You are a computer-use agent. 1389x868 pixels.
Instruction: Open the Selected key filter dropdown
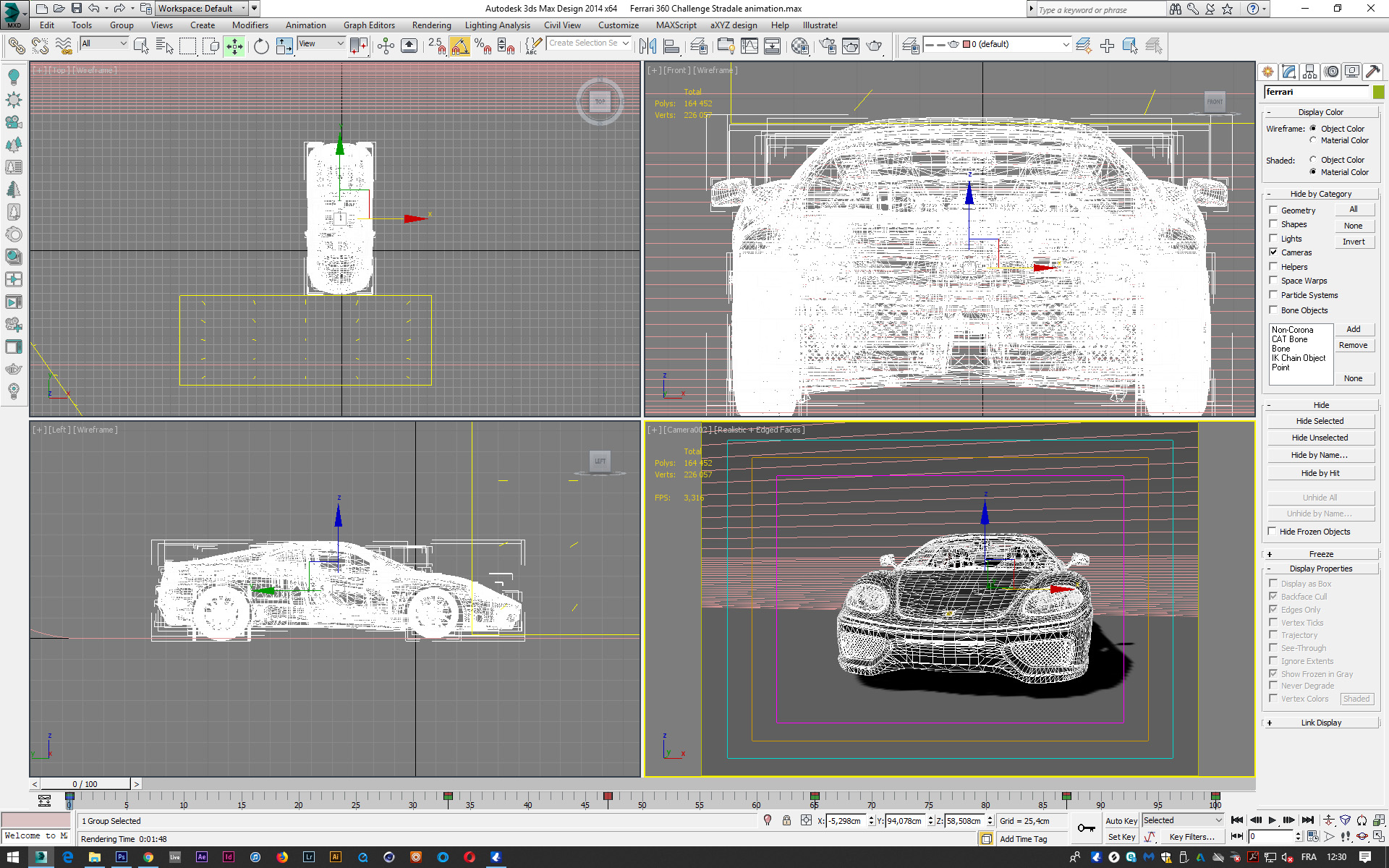[x=1183, y=820]
